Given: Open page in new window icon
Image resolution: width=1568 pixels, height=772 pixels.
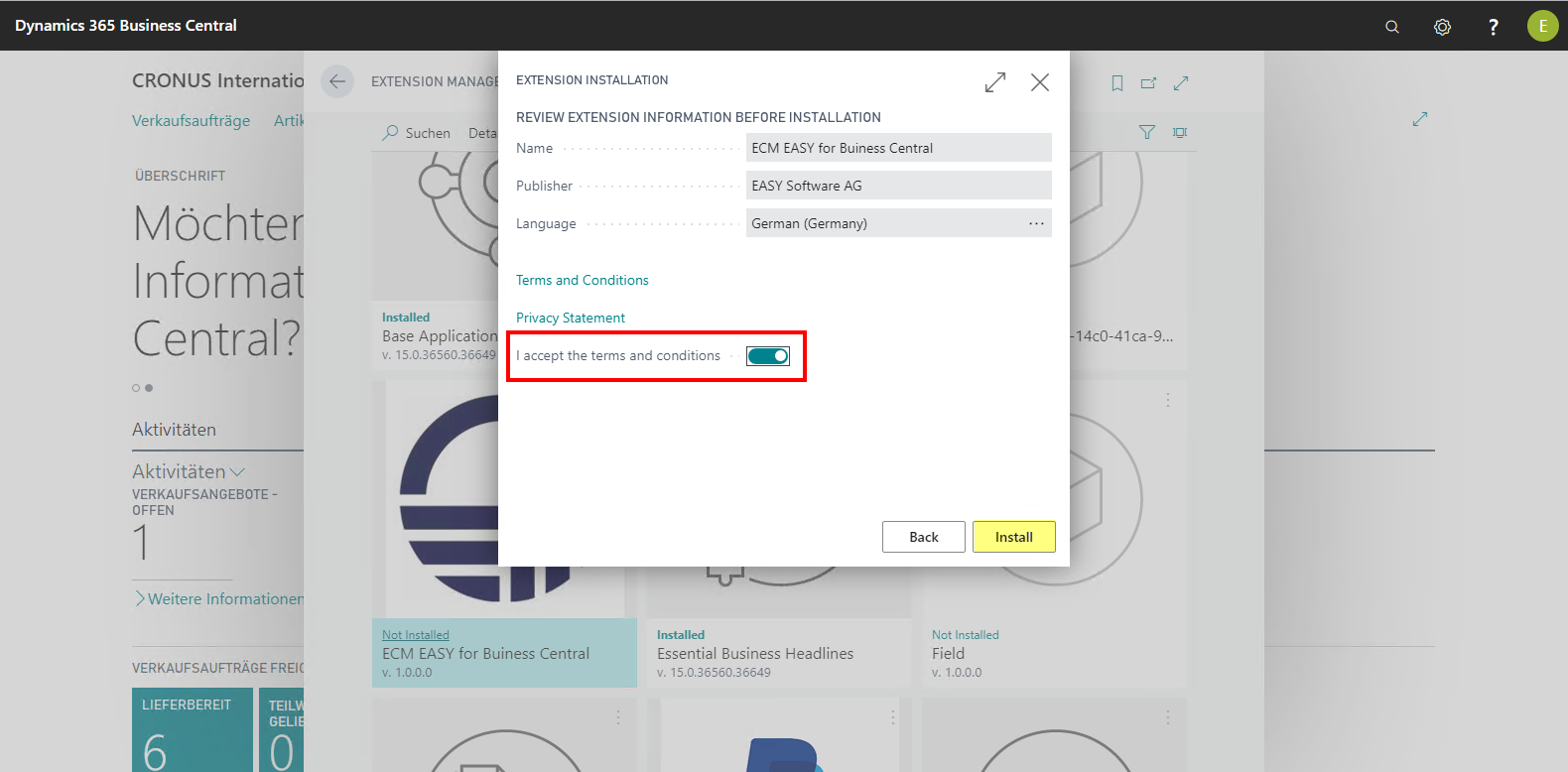Looking at the screenshot, I should point(1148,83).
